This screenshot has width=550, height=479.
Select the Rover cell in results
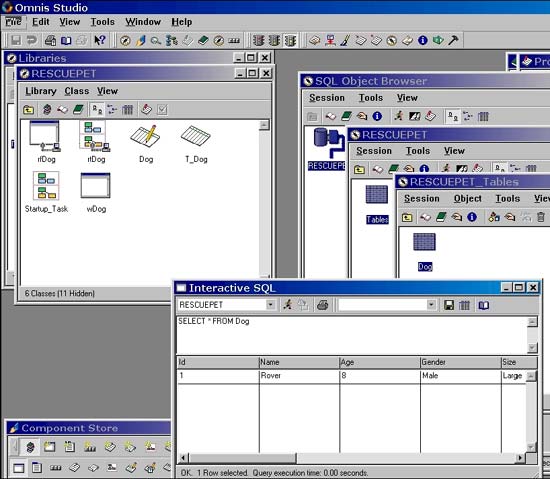point(299,376)
